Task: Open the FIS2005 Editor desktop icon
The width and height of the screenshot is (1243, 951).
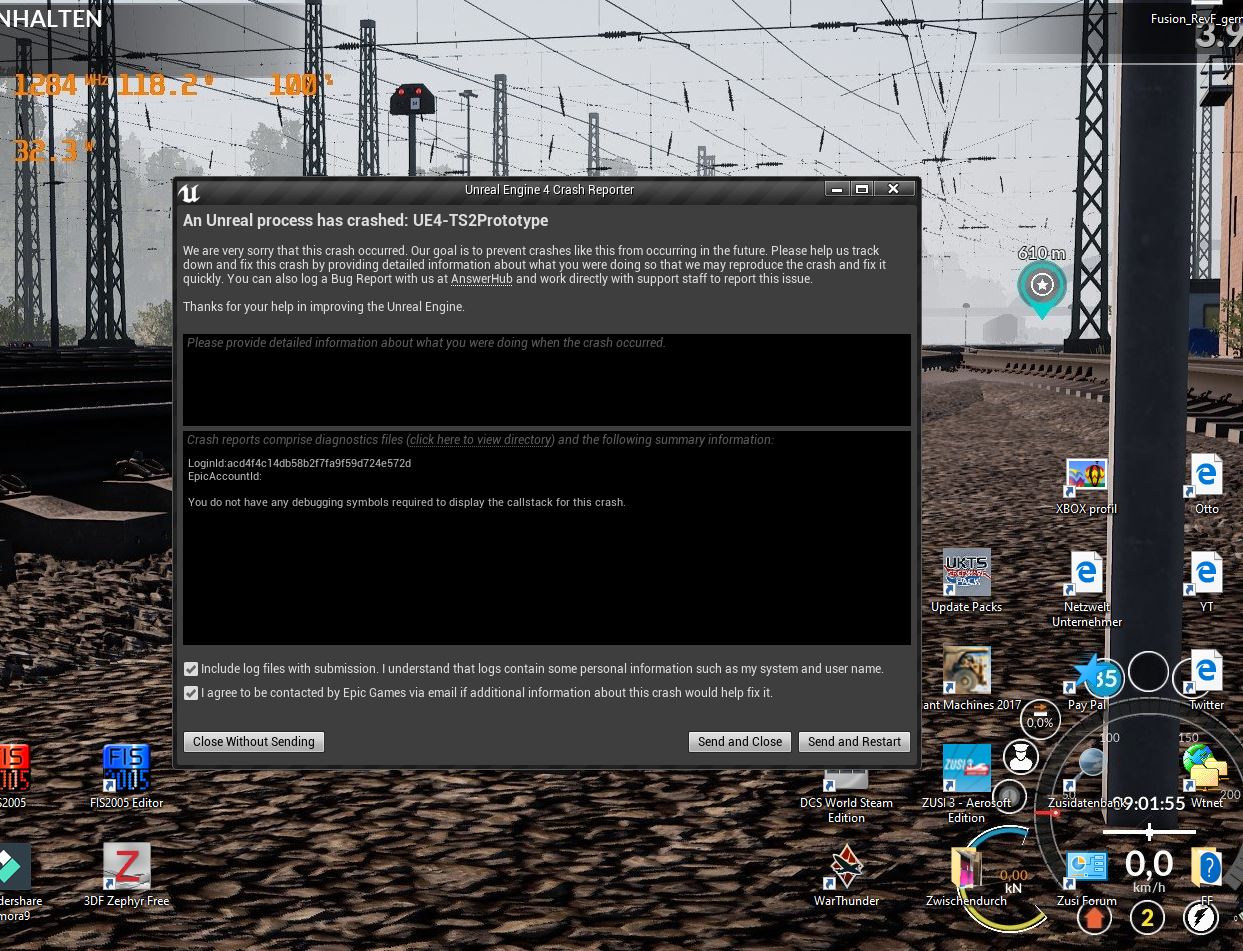Action: click(x=127, y=777)
